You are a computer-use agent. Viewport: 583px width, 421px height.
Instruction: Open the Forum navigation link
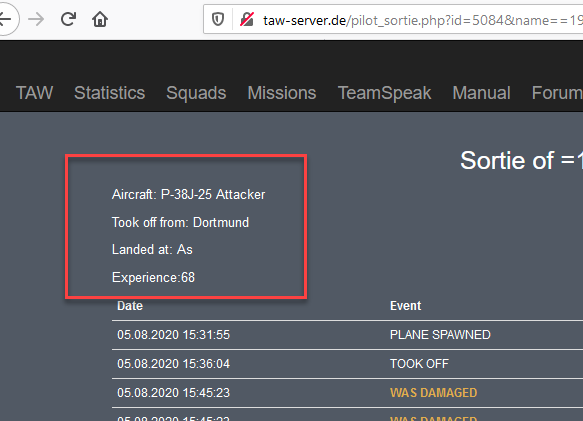[x=557, y=93]
